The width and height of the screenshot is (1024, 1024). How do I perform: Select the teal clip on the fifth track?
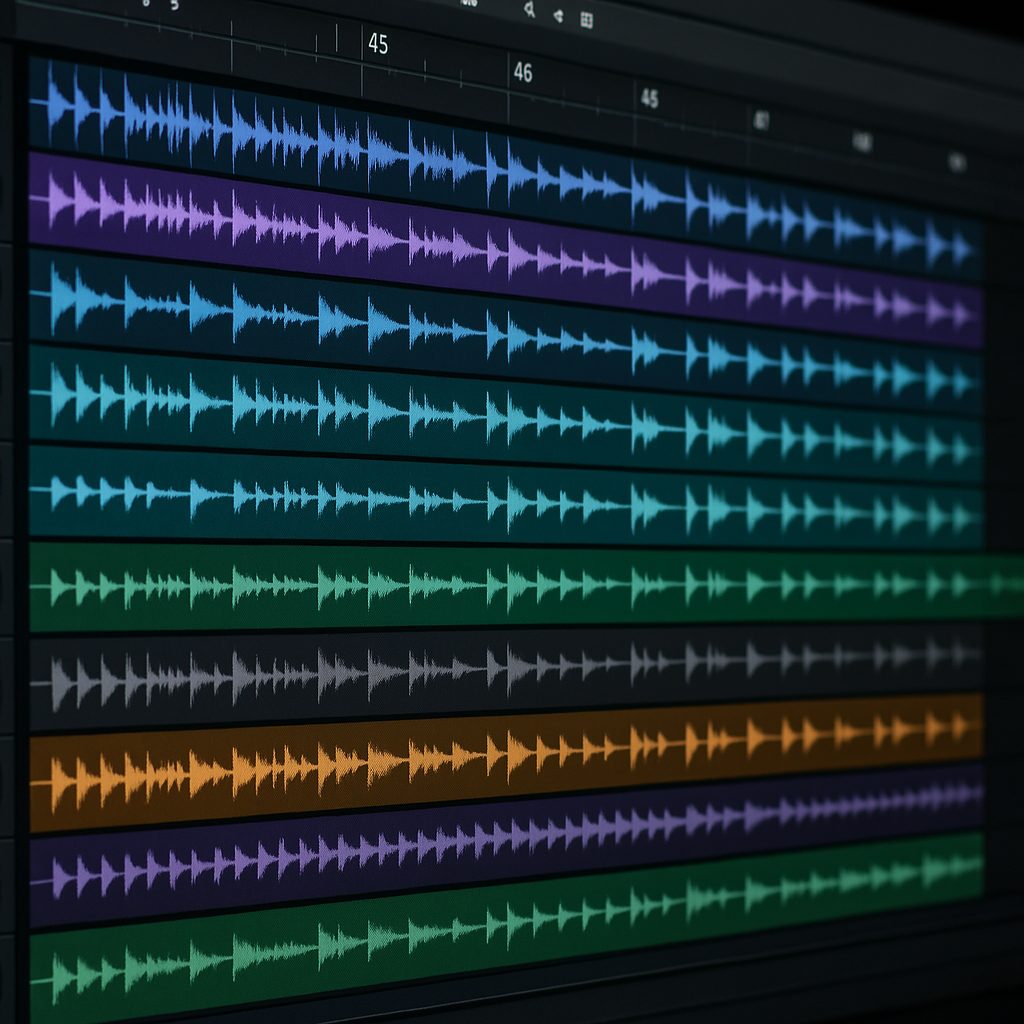click(400, 495)
